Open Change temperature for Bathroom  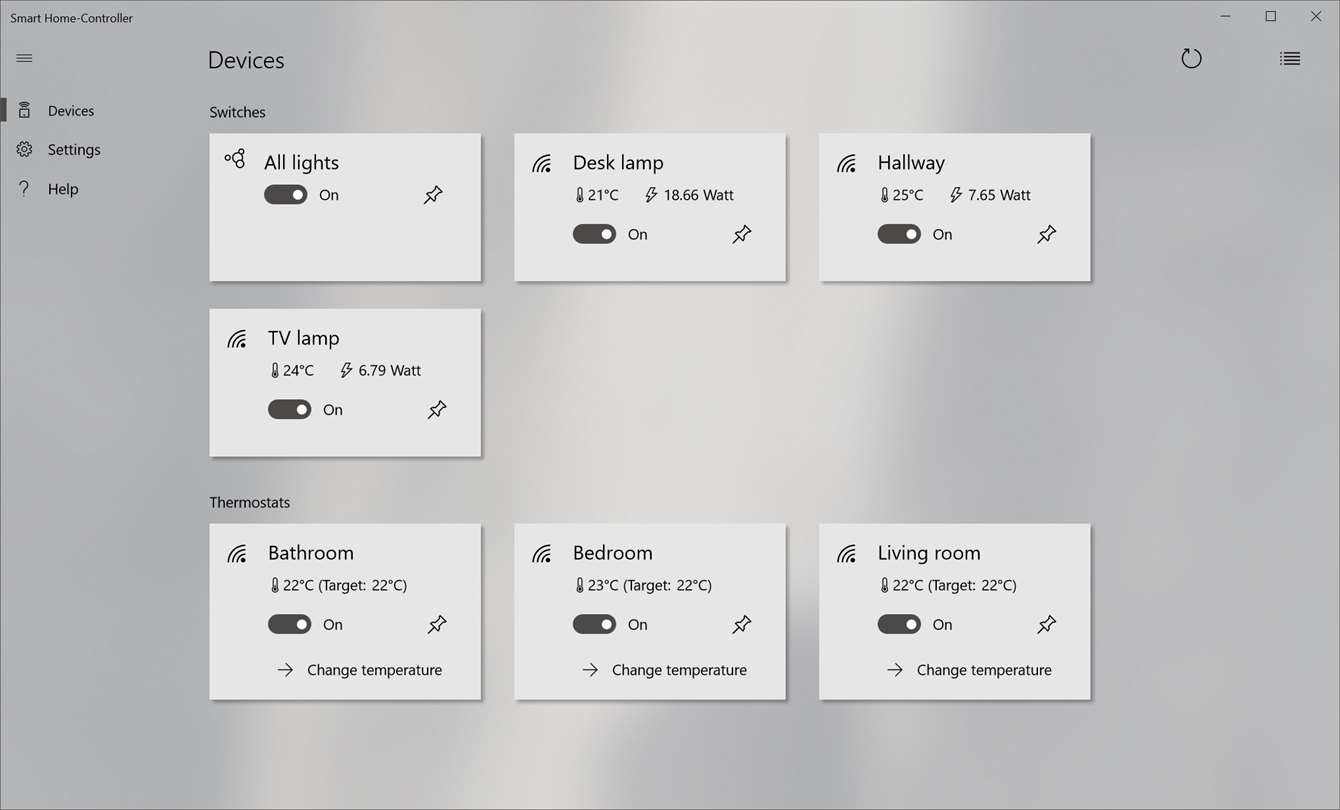click(360, 670)
